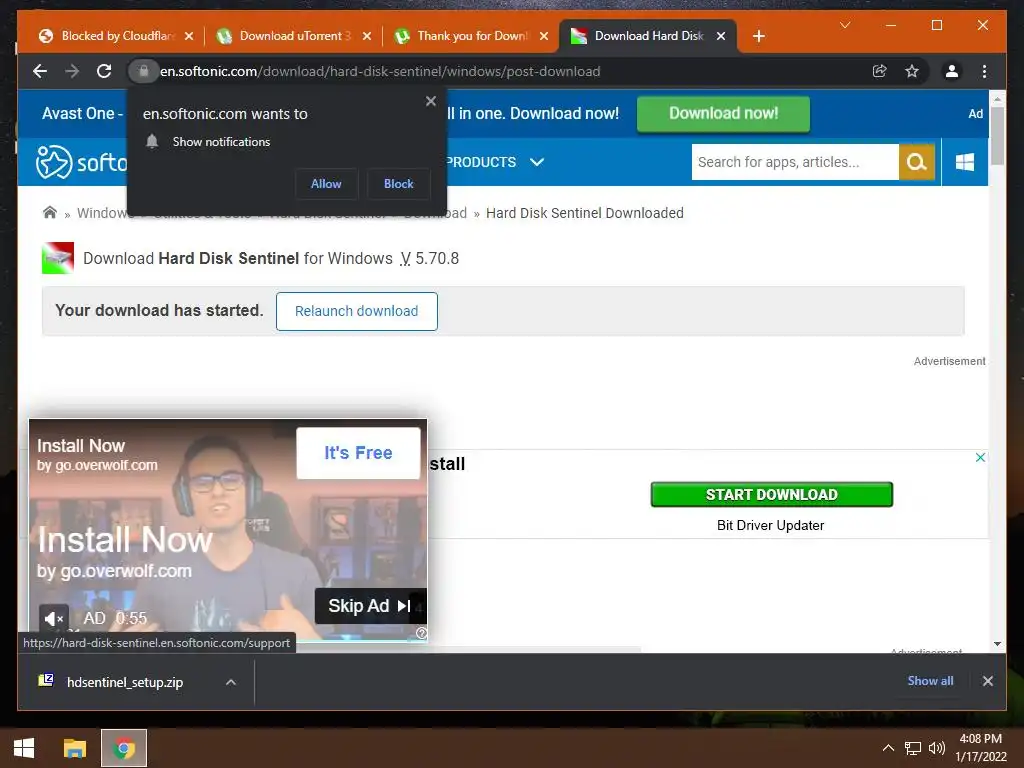Click the Search for apps input field
This screenshot has width=1024, height=768.
click(795, 162)
